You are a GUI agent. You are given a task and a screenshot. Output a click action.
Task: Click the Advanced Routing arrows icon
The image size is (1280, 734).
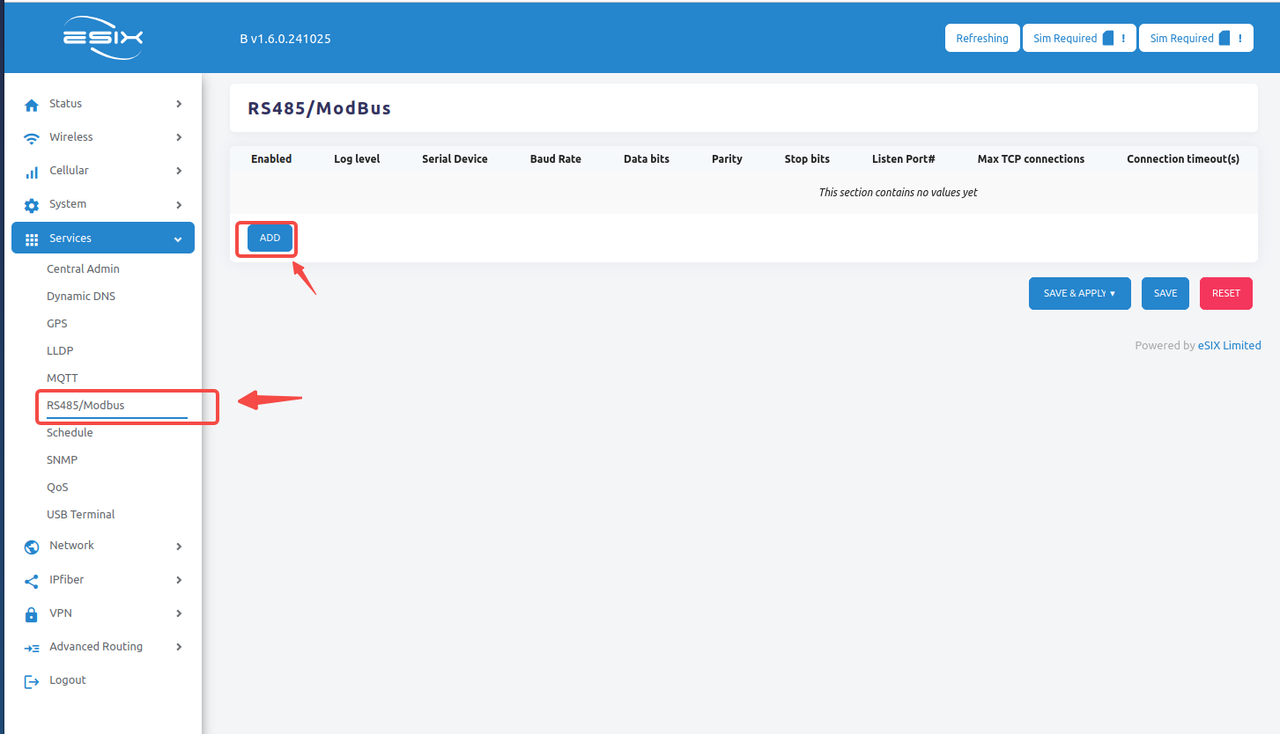(x=31, y=648)
